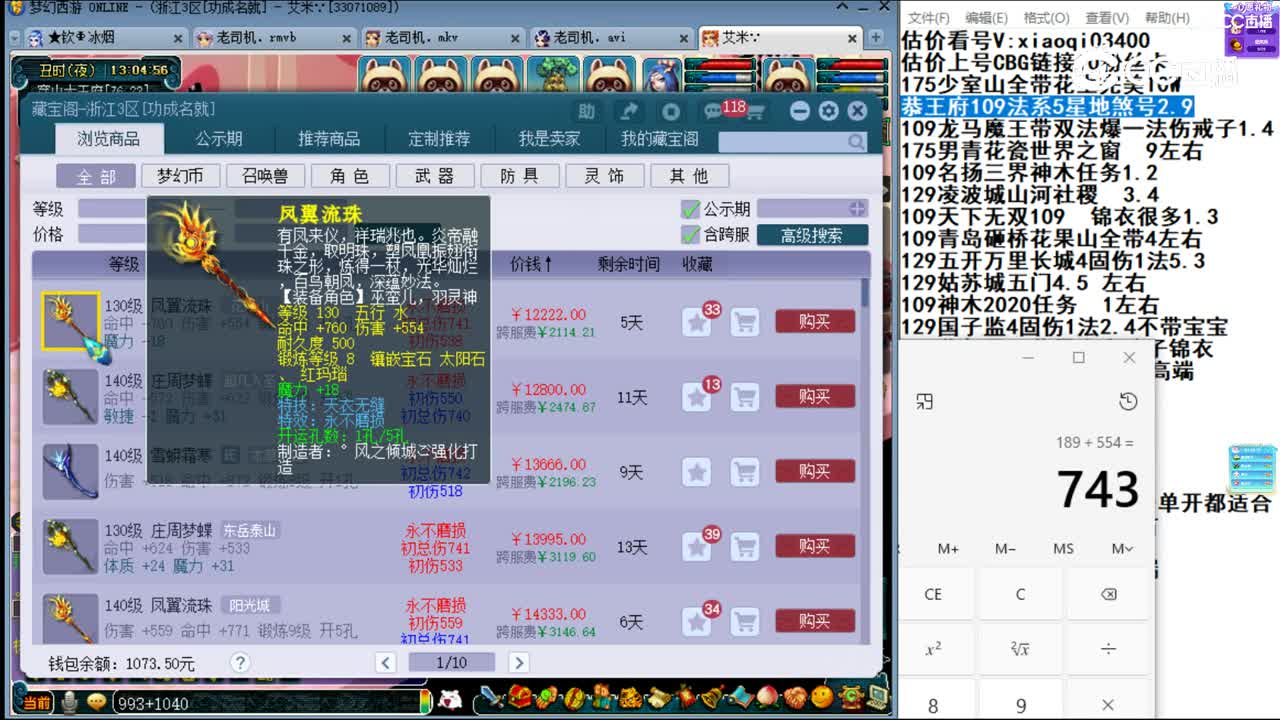Image resolution: width=1280 pixels, height=720 pixels.
Task: Switch to 公示期 tab in 藏宝阁
Action: coord(219,139)
